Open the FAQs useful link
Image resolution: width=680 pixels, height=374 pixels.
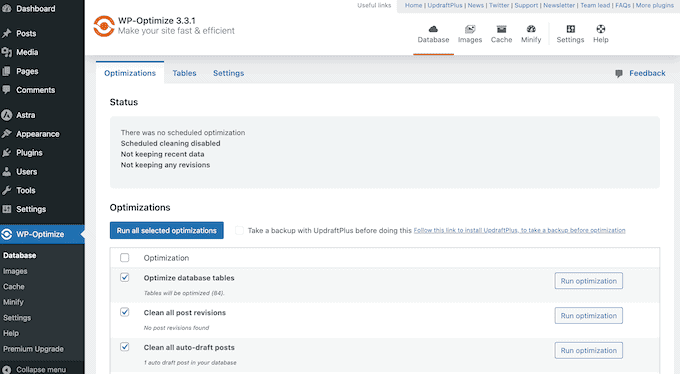click(x=623, y=5)
